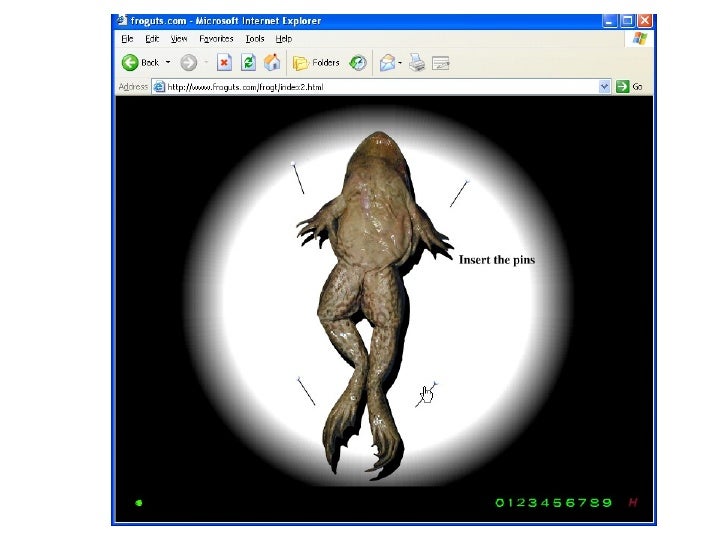Select the lower-left dissection pin
Screen dimensions: 728x546
click(x=306, y=391)
